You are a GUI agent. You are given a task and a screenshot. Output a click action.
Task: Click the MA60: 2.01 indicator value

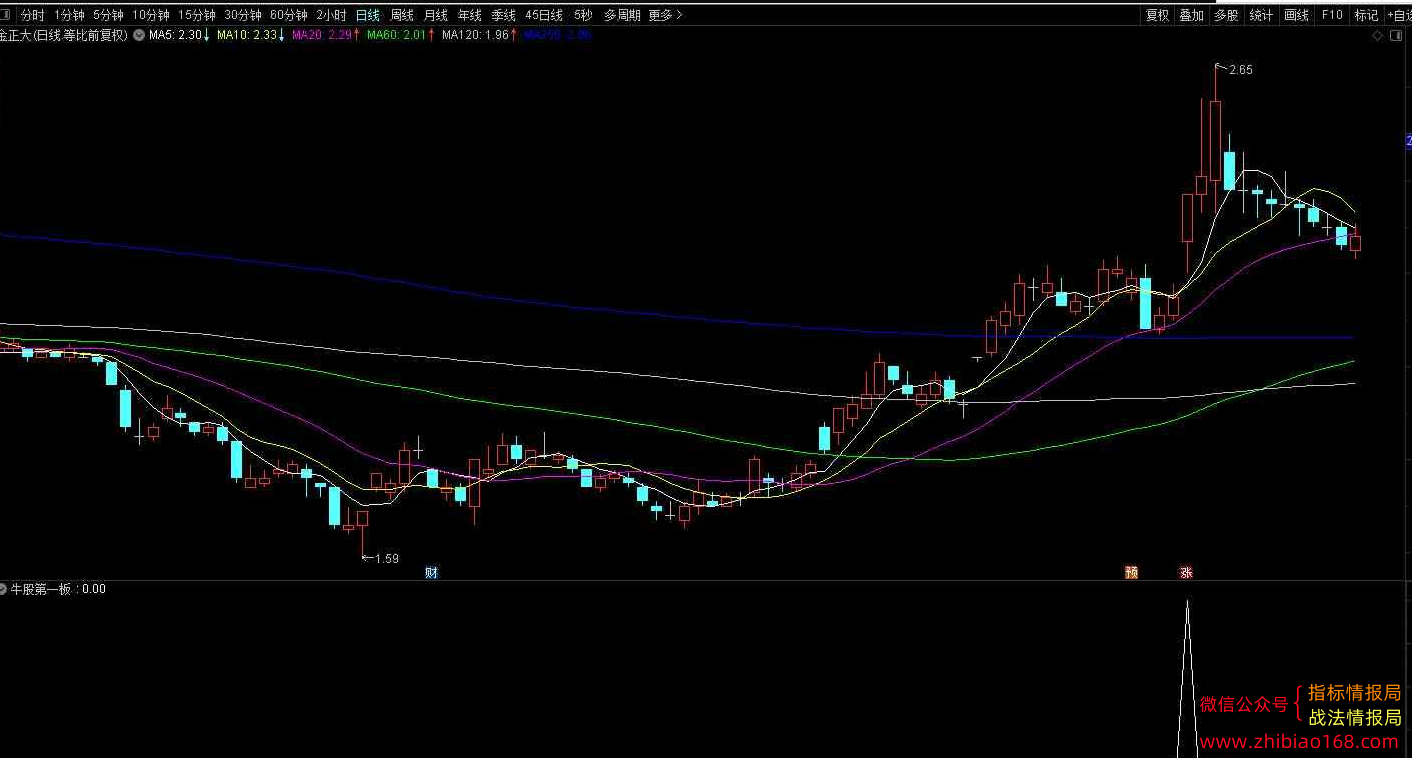coord(401,35)
